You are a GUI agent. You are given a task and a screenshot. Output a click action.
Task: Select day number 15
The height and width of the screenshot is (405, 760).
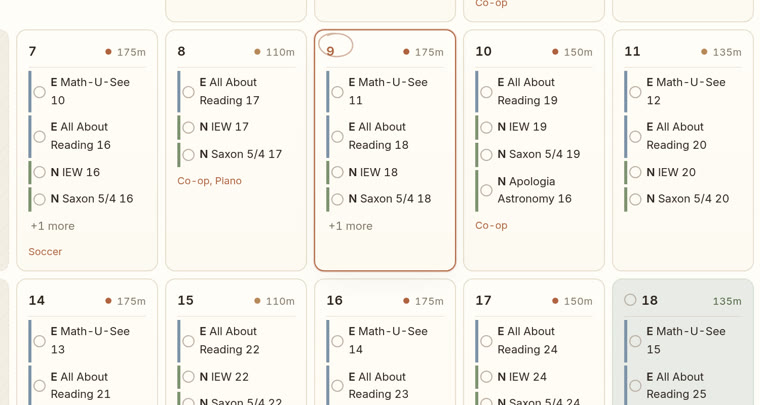click(x=185, y=300)
